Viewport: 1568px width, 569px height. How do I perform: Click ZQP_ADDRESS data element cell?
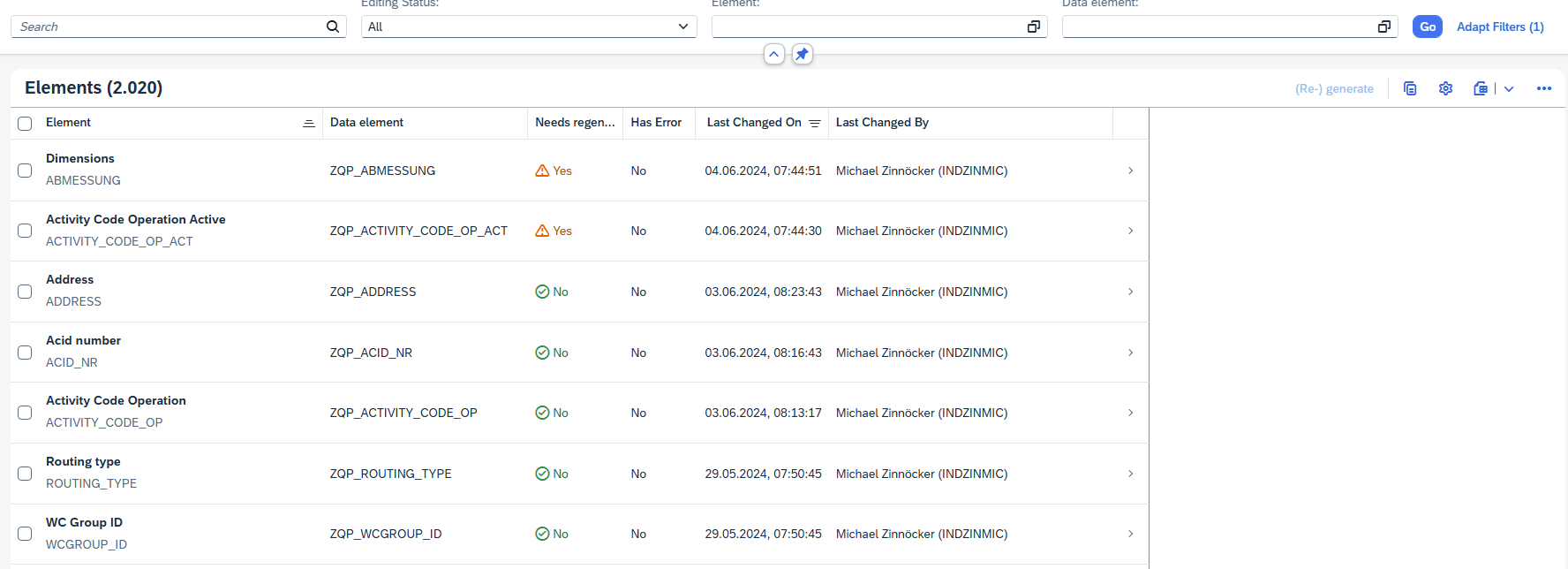[x=373, y=292]
